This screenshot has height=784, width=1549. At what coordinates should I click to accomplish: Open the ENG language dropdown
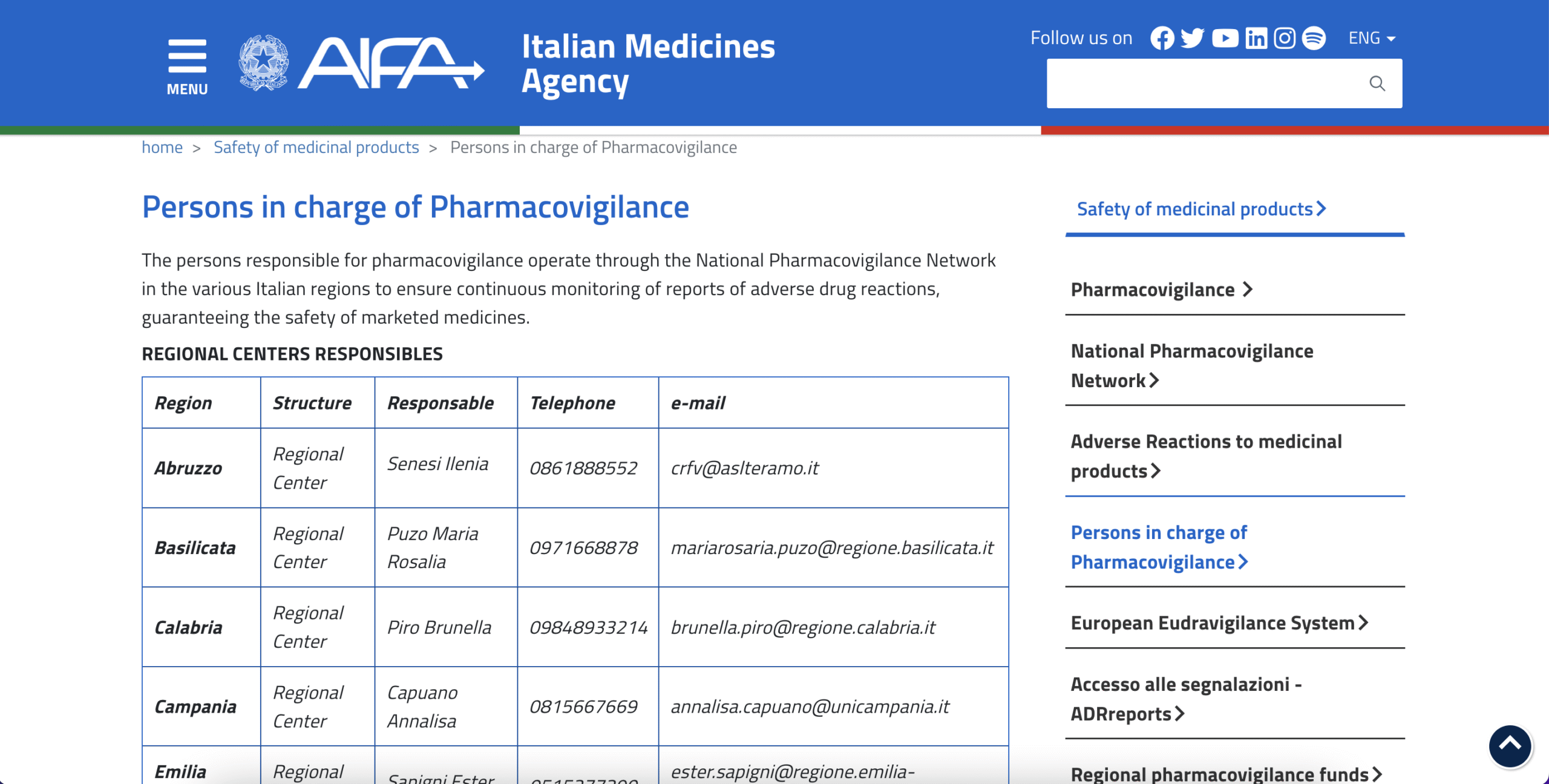[x=1371, y=38]
